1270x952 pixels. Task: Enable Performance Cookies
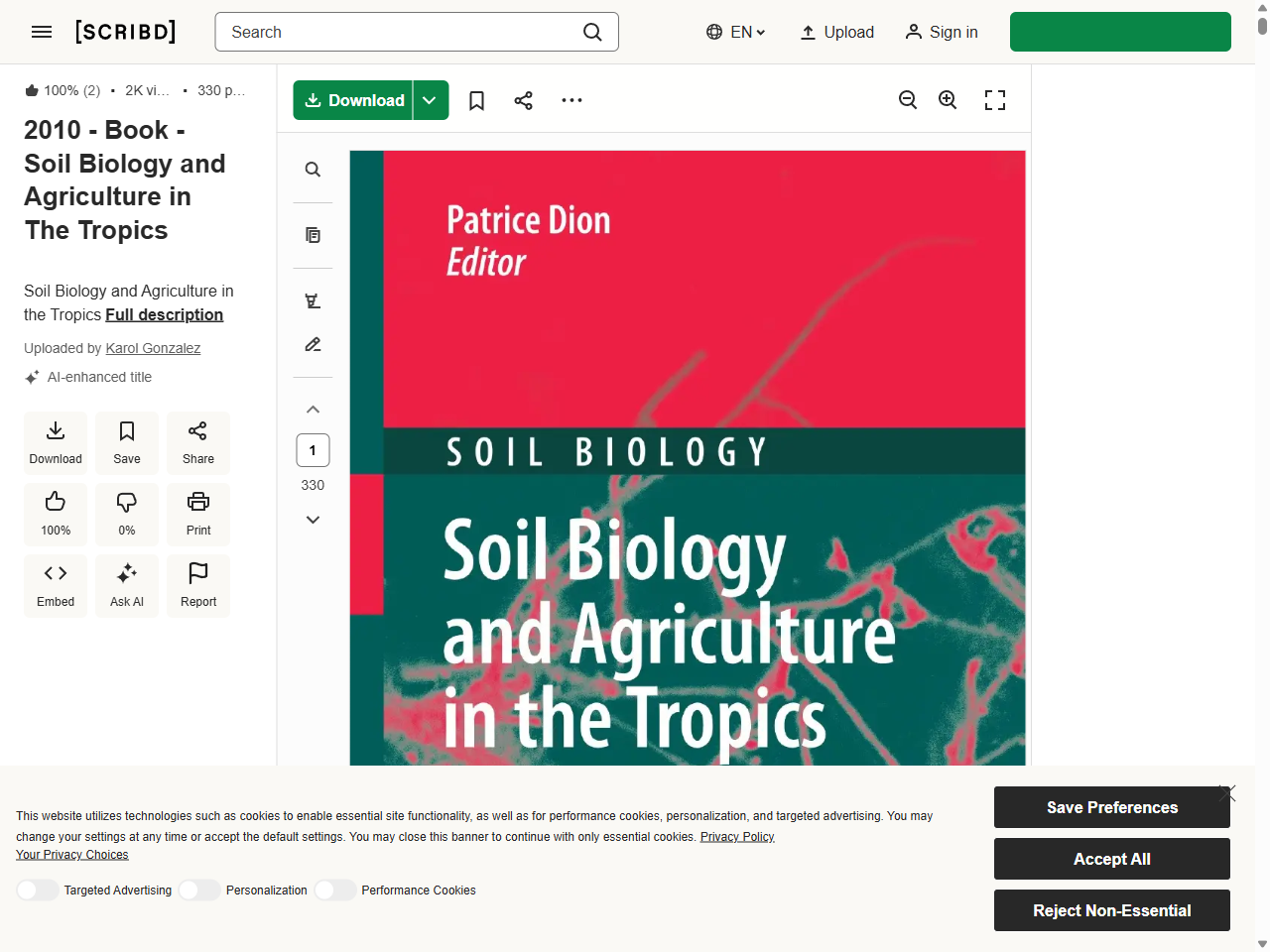click(x=334, y=890)
